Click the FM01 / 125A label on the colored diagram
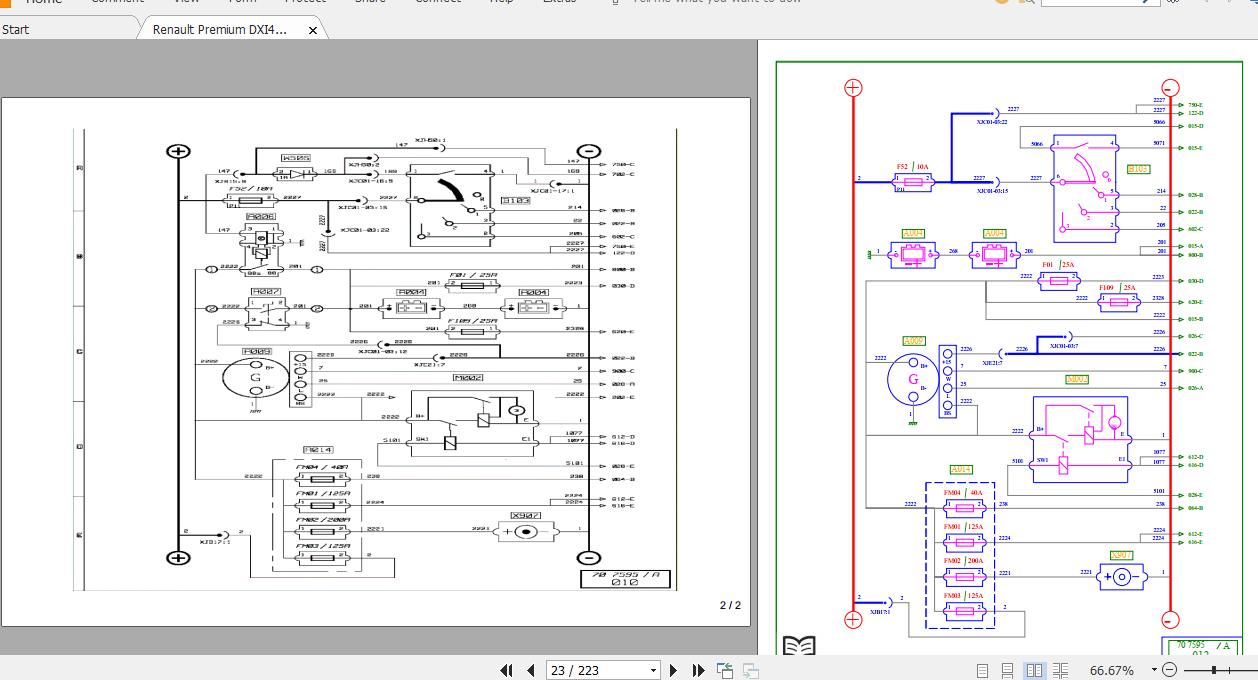This screenshot has width=1258, height=680. pyautogui.click(x=963, y=527)
